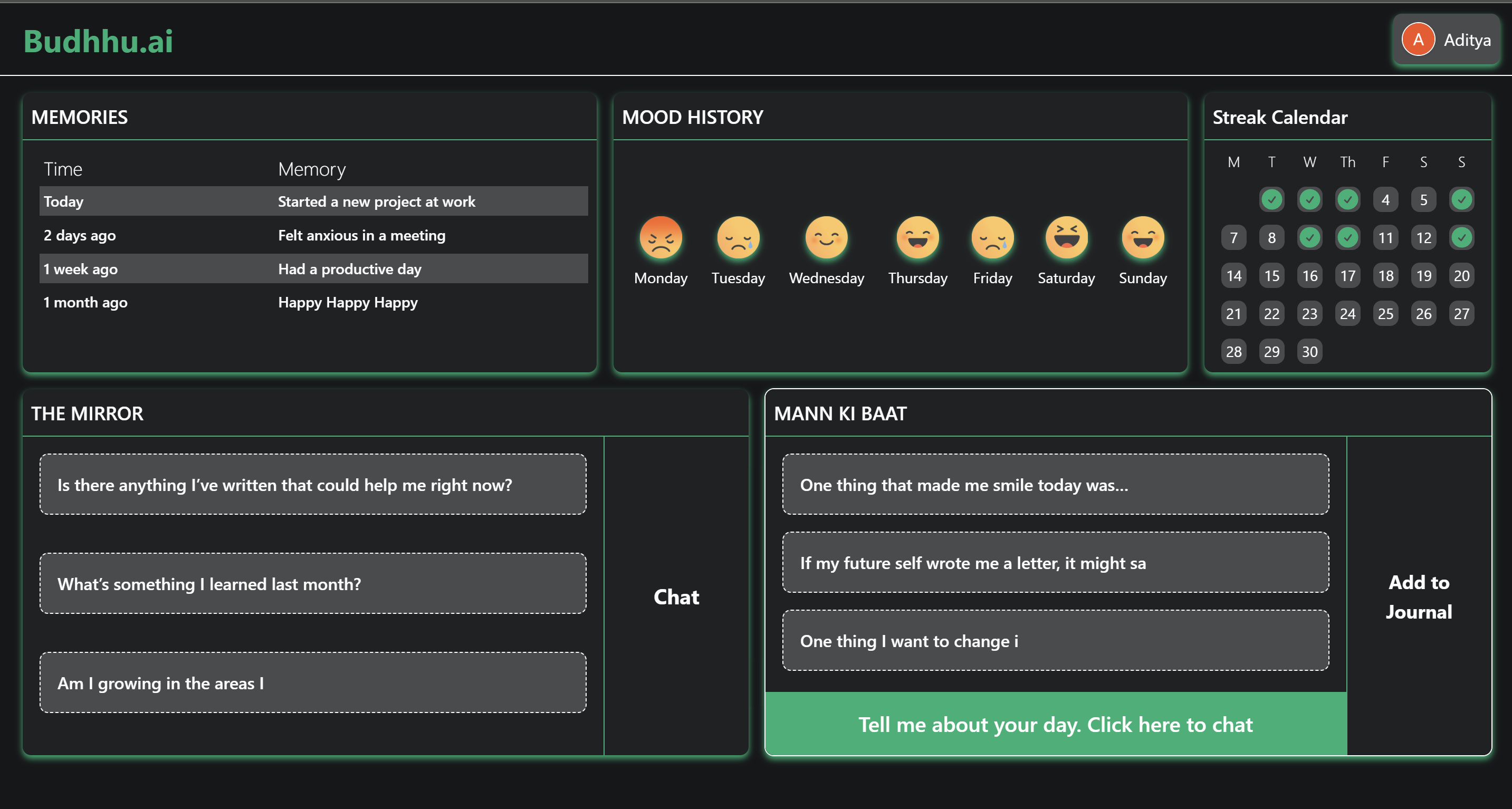Click Saturday's laughing emoji
This screenshot has width=1512, height=809.
[x=1066, y=238]
